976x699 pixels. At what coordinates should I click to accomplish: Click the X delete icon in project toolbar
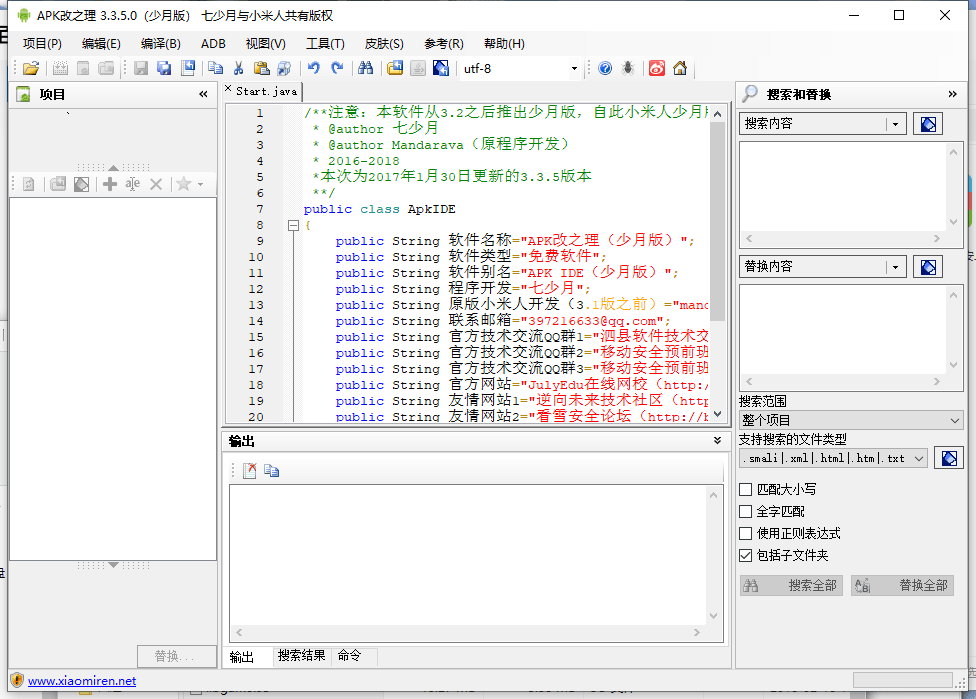pos(156,184)
